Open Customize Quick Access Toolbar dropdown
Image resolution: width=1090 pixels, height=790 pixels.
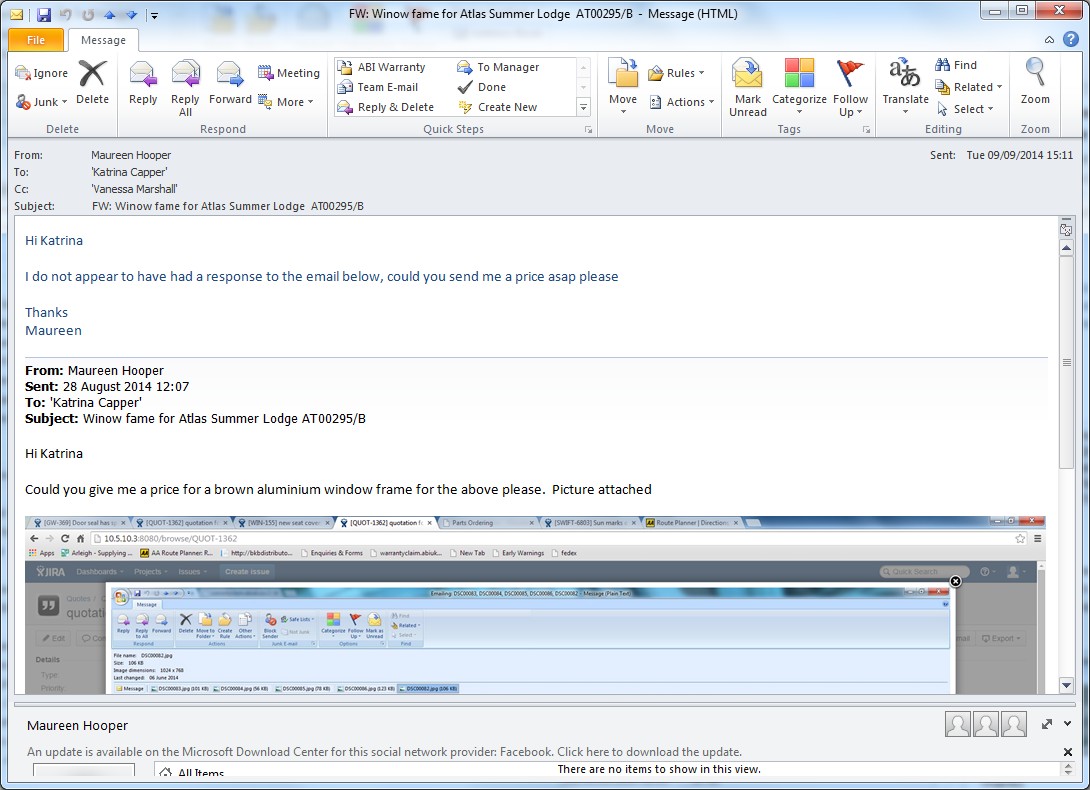[154, 15]
